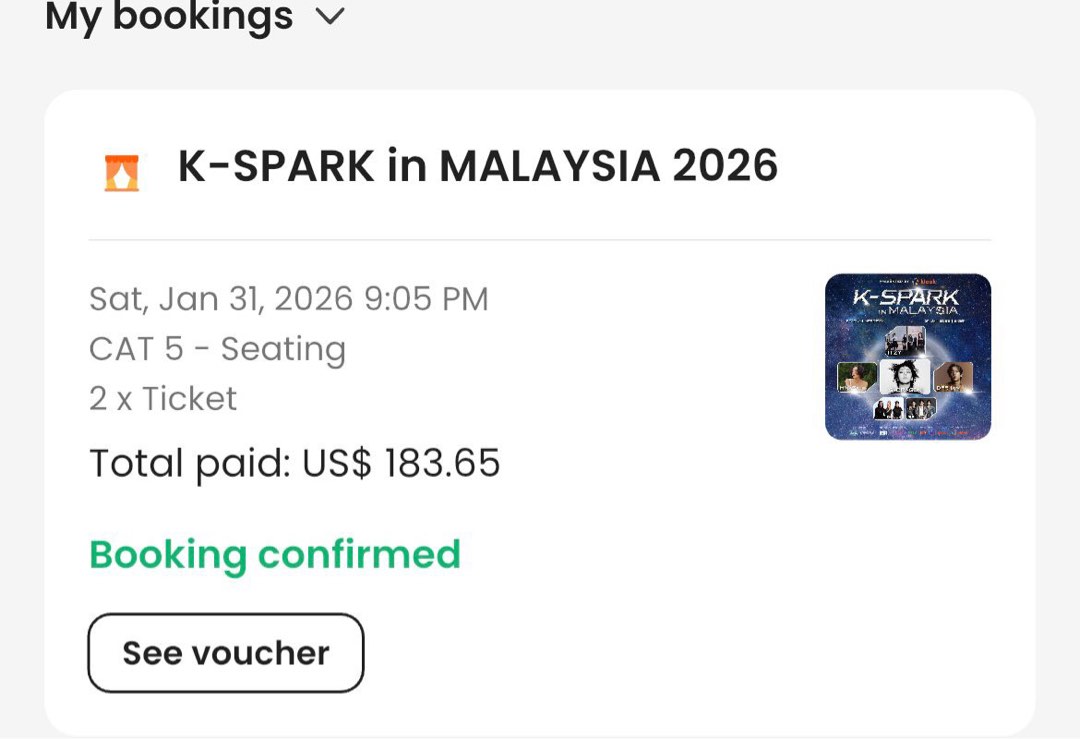Click the CAT 5 - Seating label
The height and width of the screenshot is (739, 1080).
point(217,349)
